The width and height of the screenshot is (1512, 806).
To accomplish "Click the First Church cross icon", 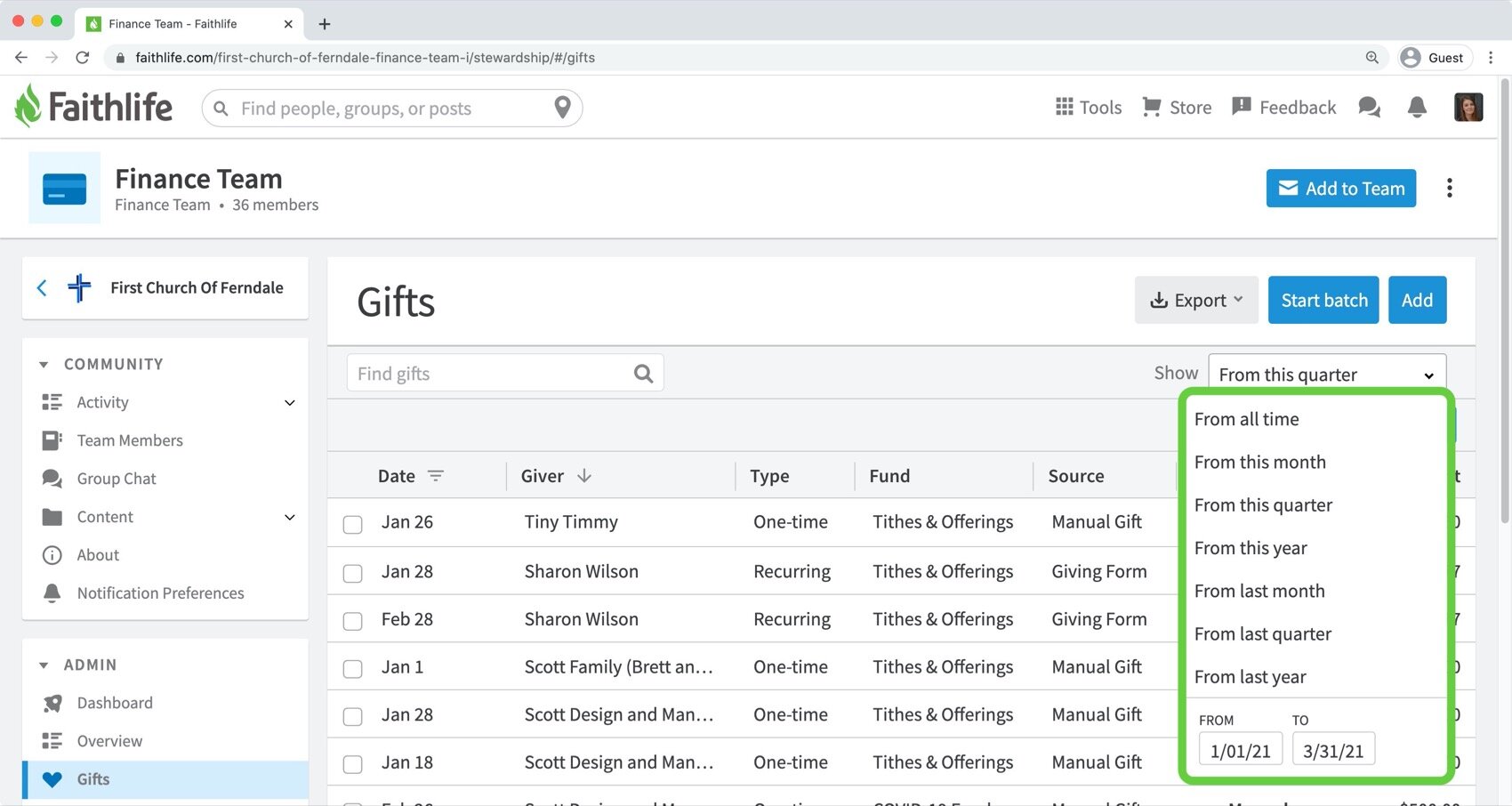I will click(x=79, y=287).
